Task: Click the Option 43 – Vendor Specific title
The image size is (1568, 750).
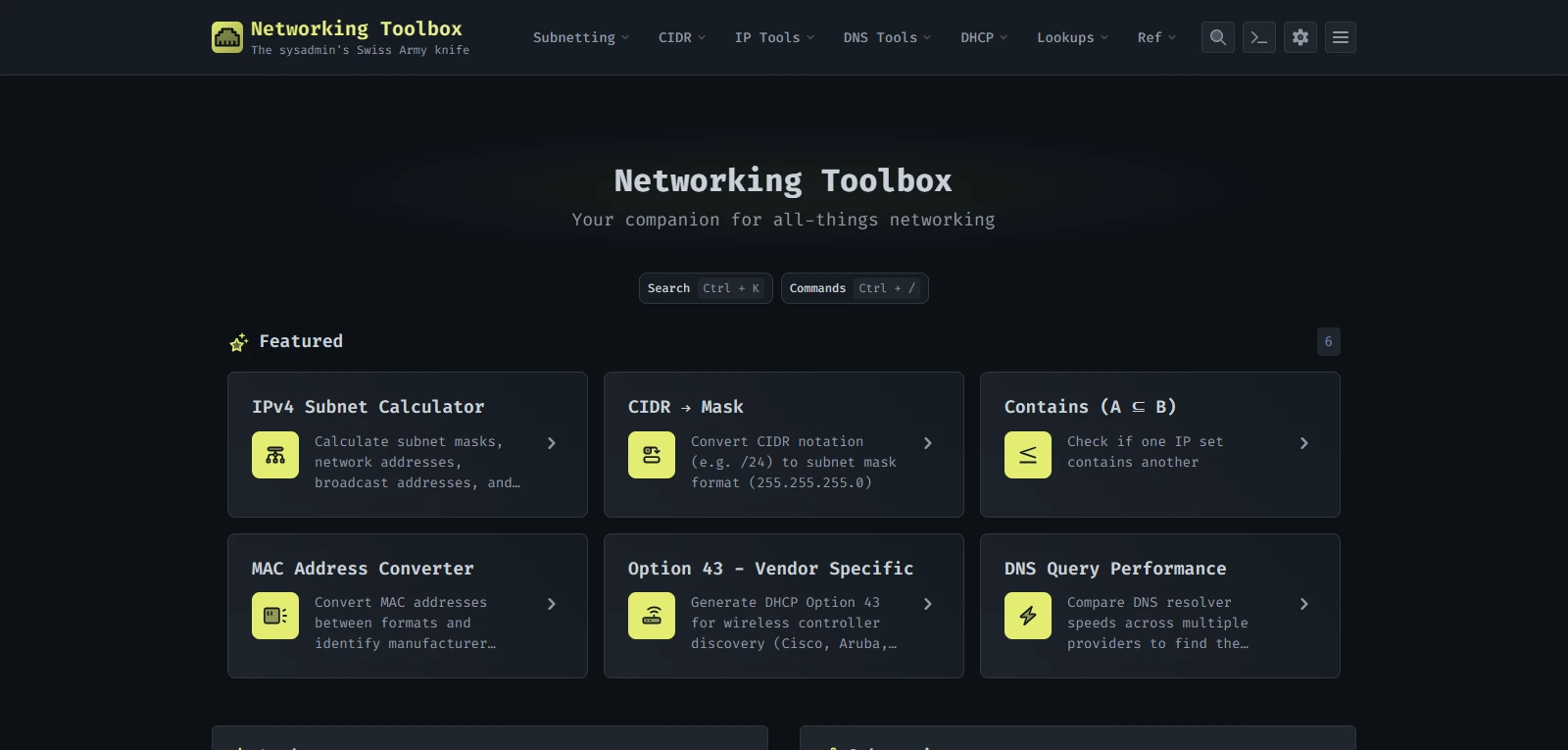Action: point(771,569)
